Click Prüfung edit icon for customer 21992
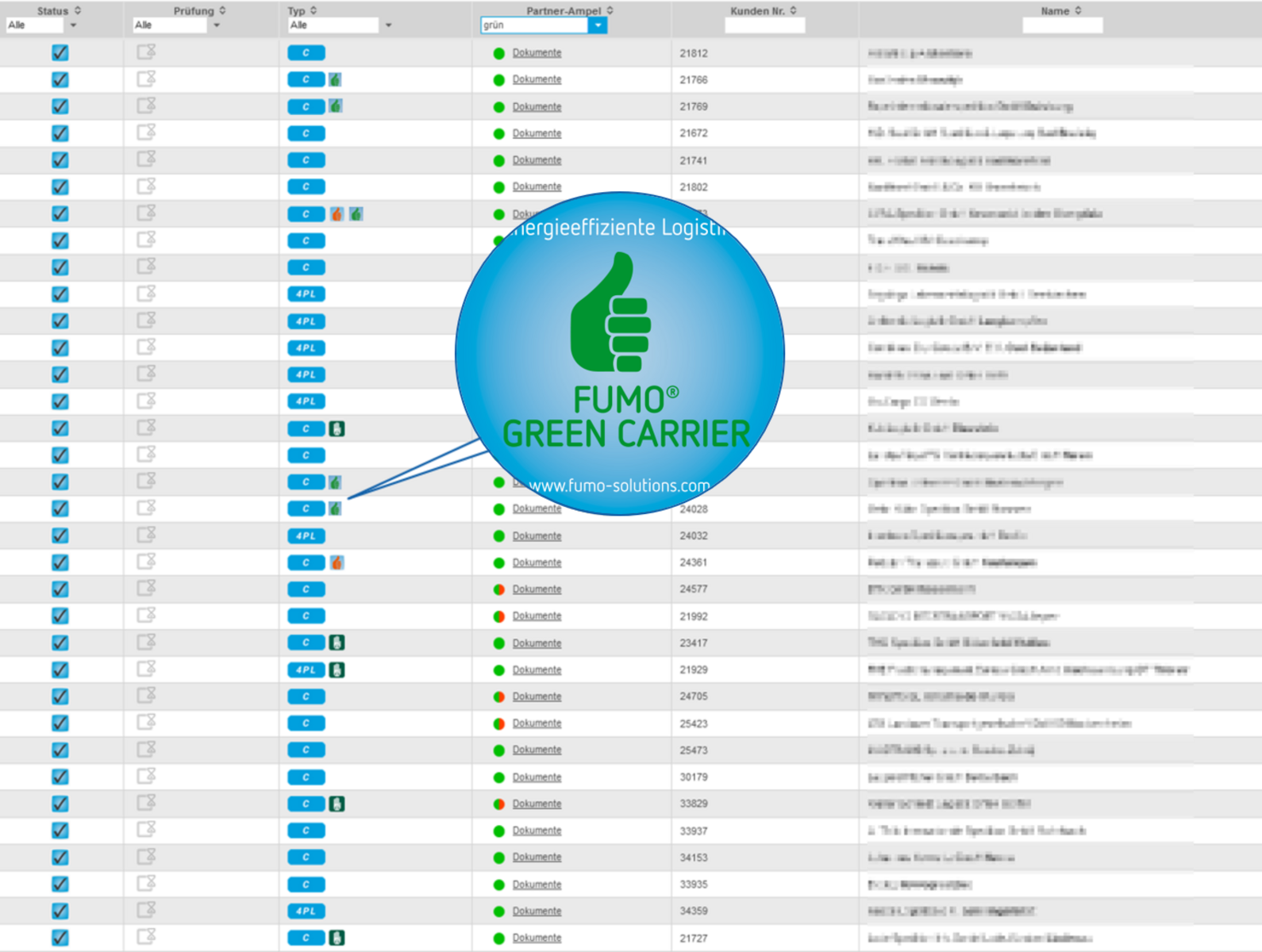Viewport: 1262px width, 952px height. click(146, 616)
